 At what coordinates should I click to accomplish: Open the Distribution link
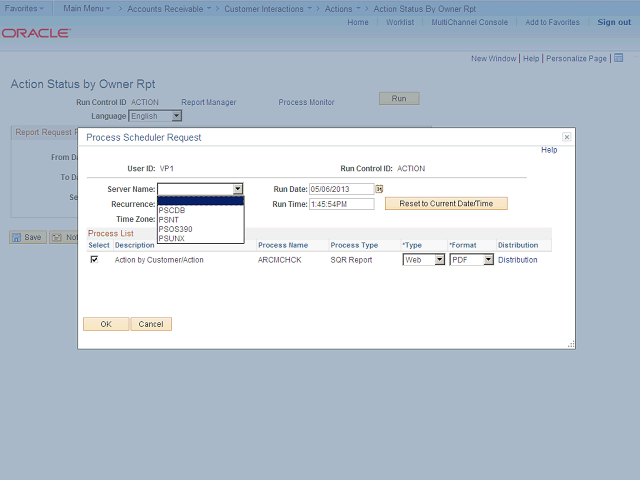click(x=518, y=260)
